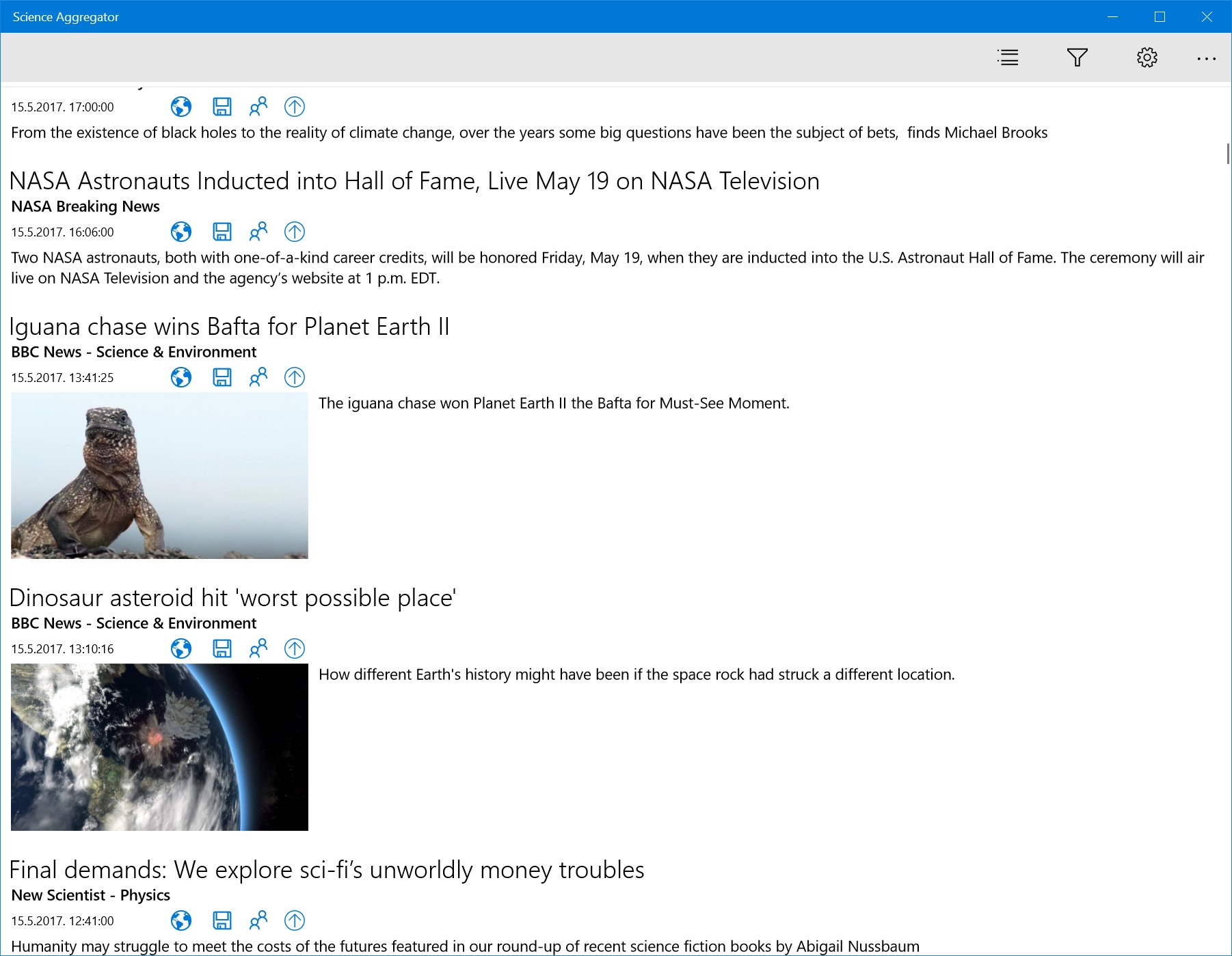Viewport: 1232px width, 956px height.
Task: Open the filter funnel icon
Action: [x=1077, y=57]
